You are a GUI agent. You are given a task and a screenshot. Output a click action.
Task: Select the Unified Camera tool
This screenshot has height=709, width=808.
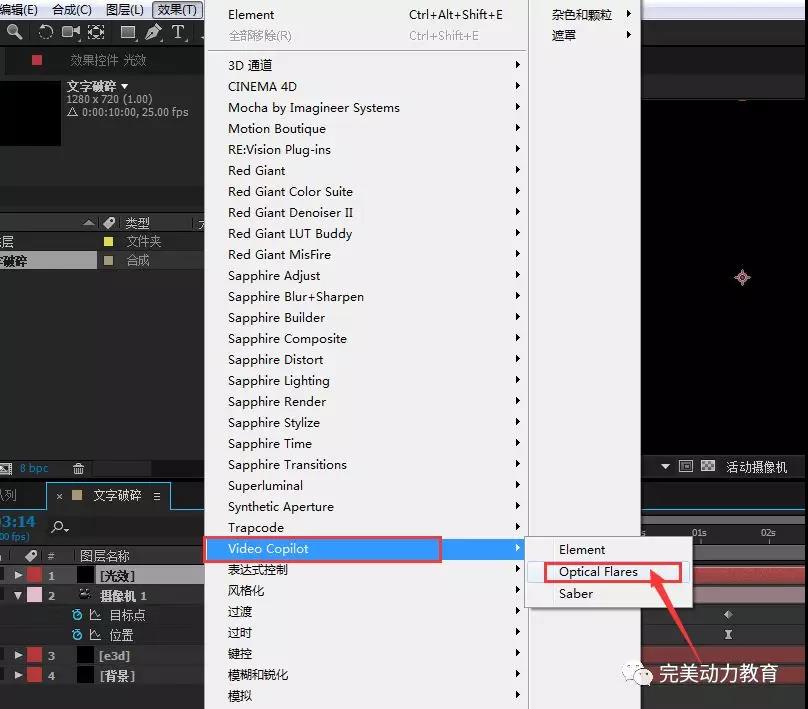coord(71,32)
